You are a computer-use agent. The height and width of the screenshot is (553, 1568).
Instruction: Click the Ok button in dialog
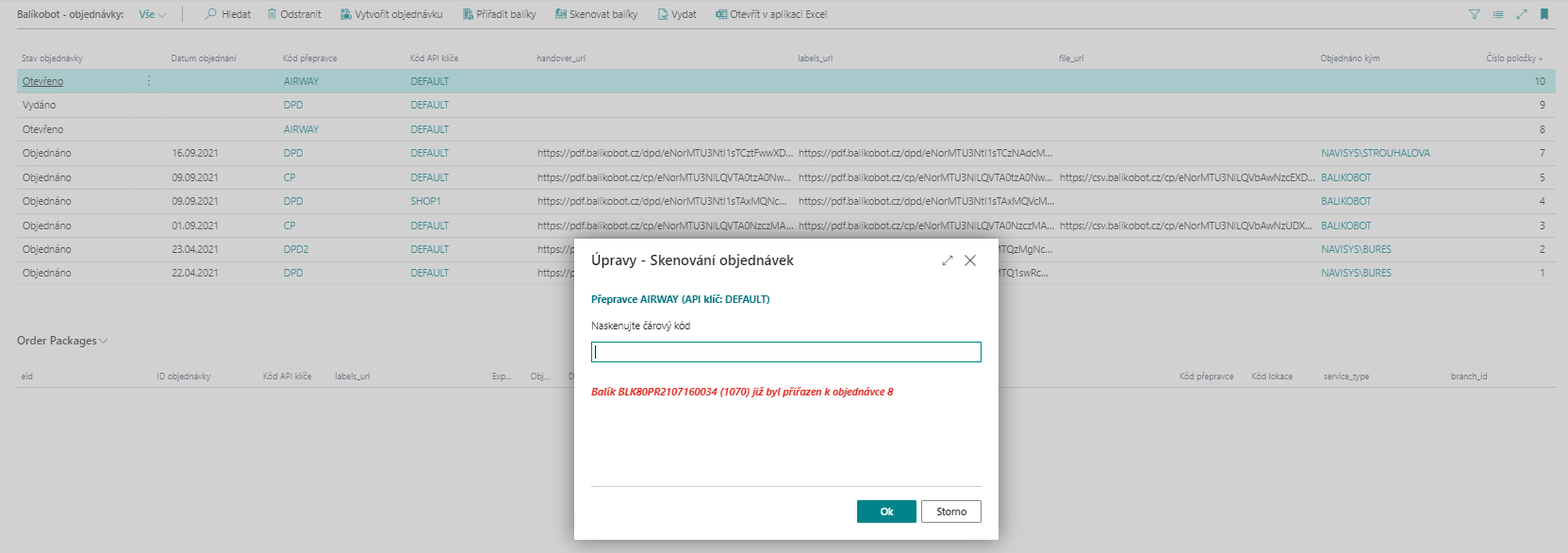click(x=886, y=511)
